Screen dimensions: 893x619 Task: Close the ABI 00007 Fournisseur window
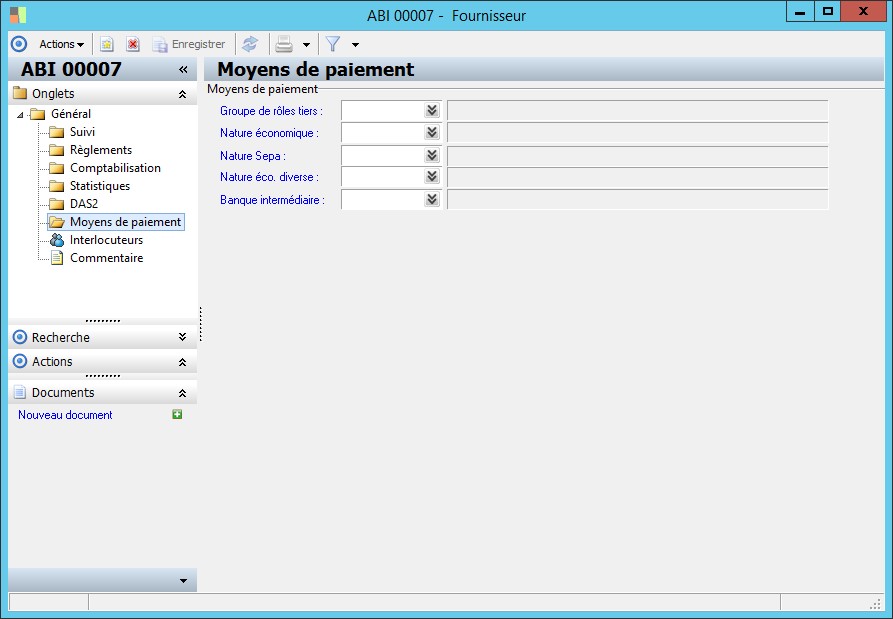click(x=863, y=11)
